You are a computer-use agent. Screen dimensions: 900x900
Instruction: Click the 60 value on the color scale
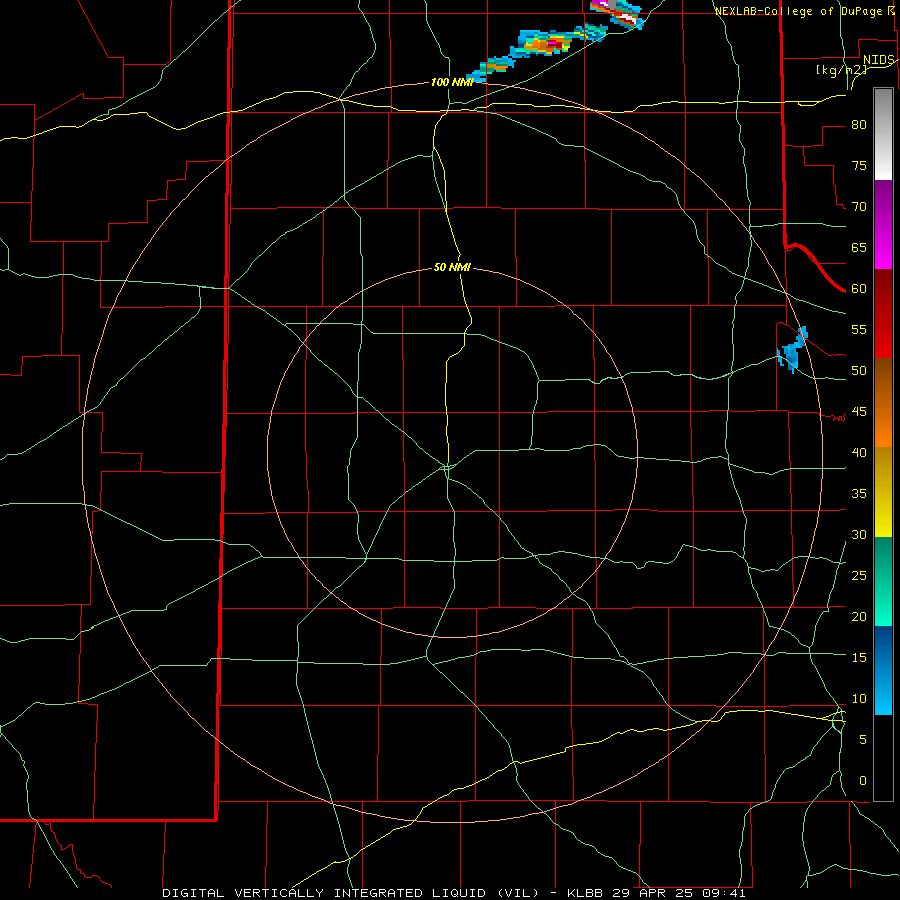tap(859, 289)
